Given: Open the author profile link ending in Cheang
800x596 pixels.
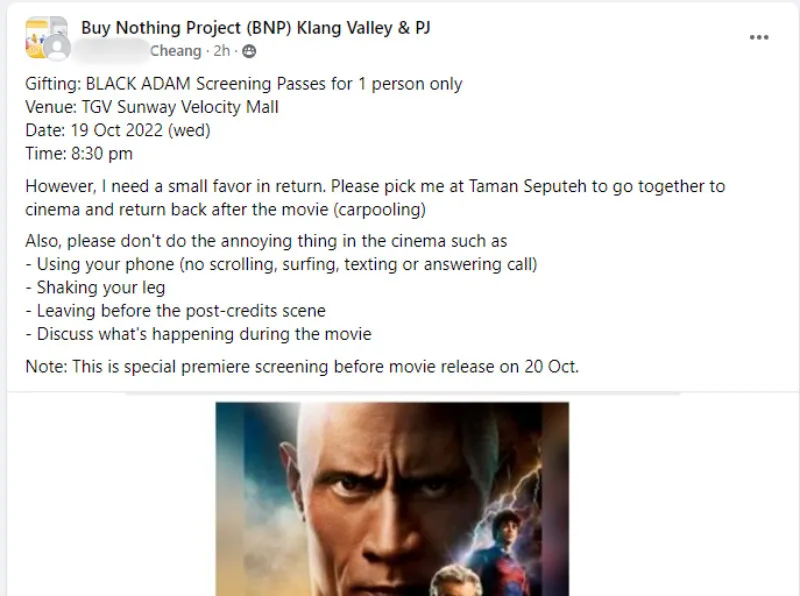Looking at the screenshot, I should [x=175, y=51].
